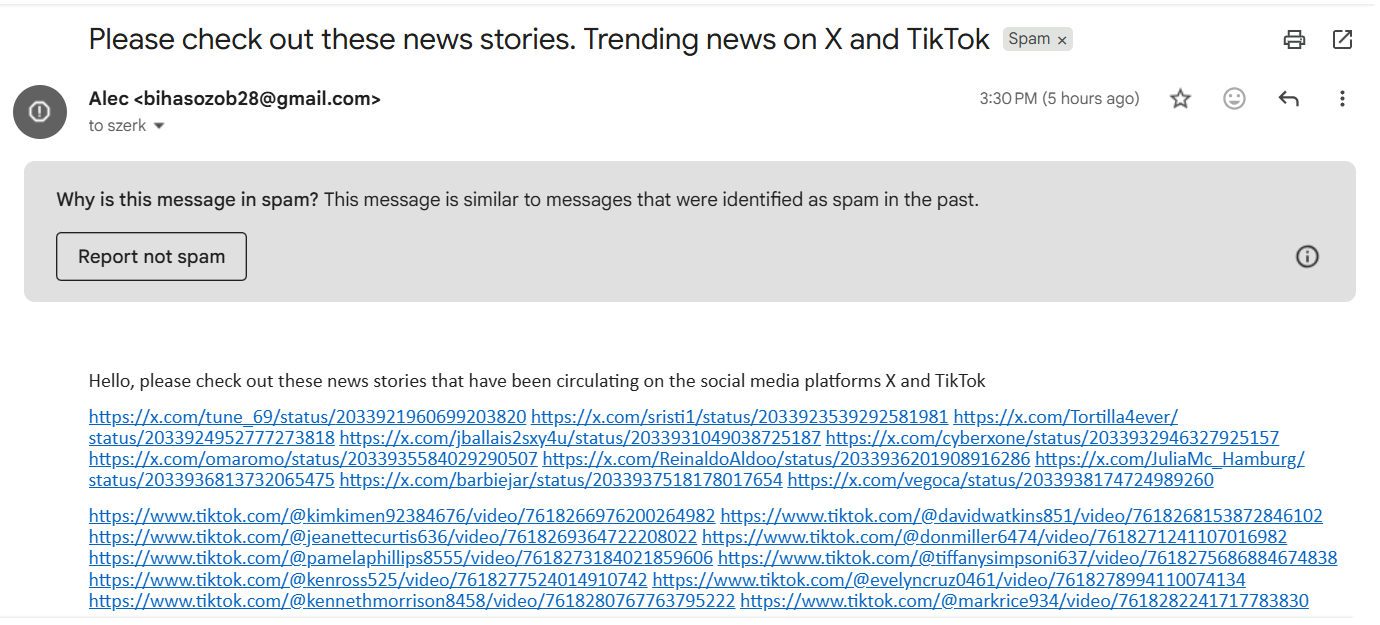Open davidwatkins851 TikTok video link
Viewport: 1380px width, 625px height.
[1021, 516]
